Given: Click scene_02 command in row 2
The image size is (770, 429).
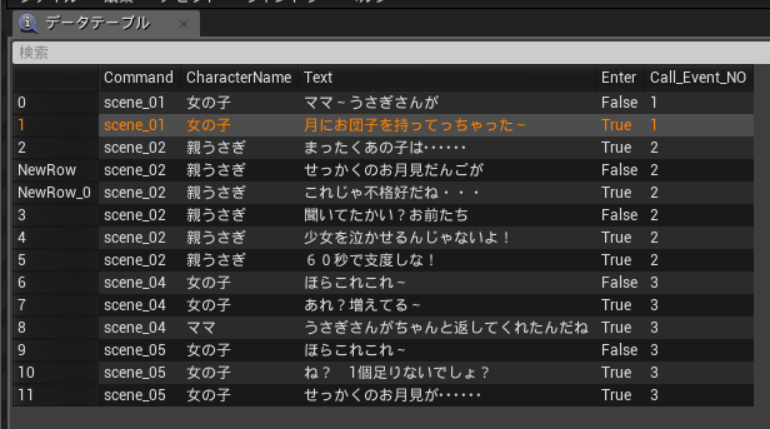Looking at the screenshot, I should pos(135,148).
